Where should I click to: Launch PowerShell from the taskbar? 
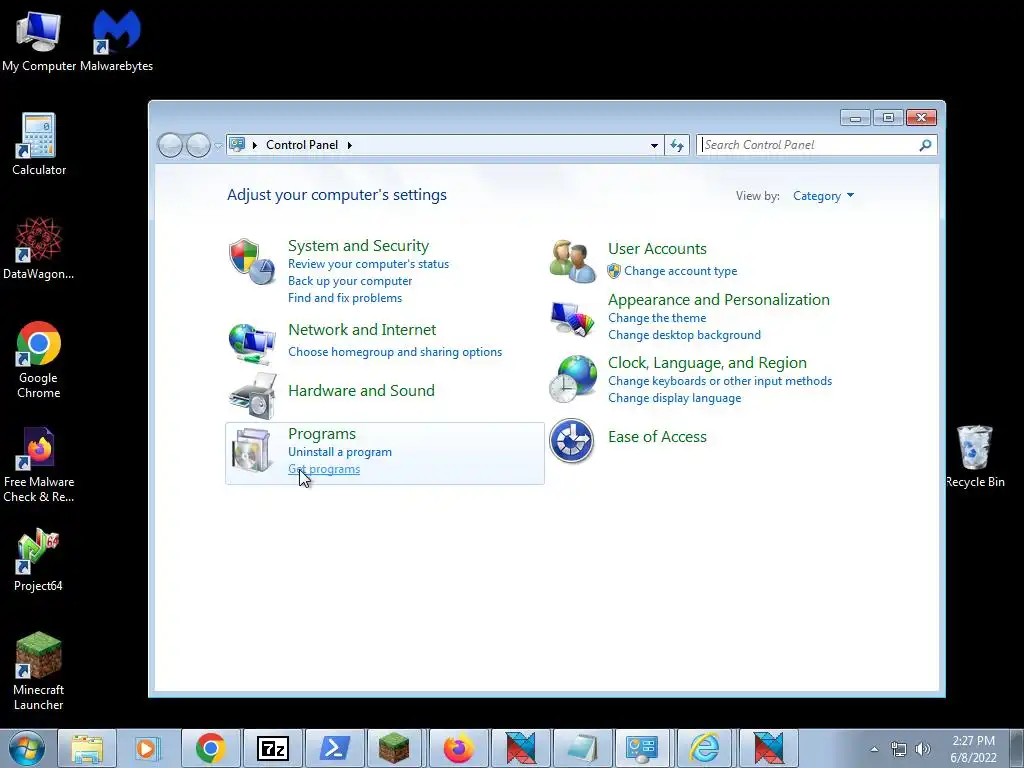tap(334, 748)
